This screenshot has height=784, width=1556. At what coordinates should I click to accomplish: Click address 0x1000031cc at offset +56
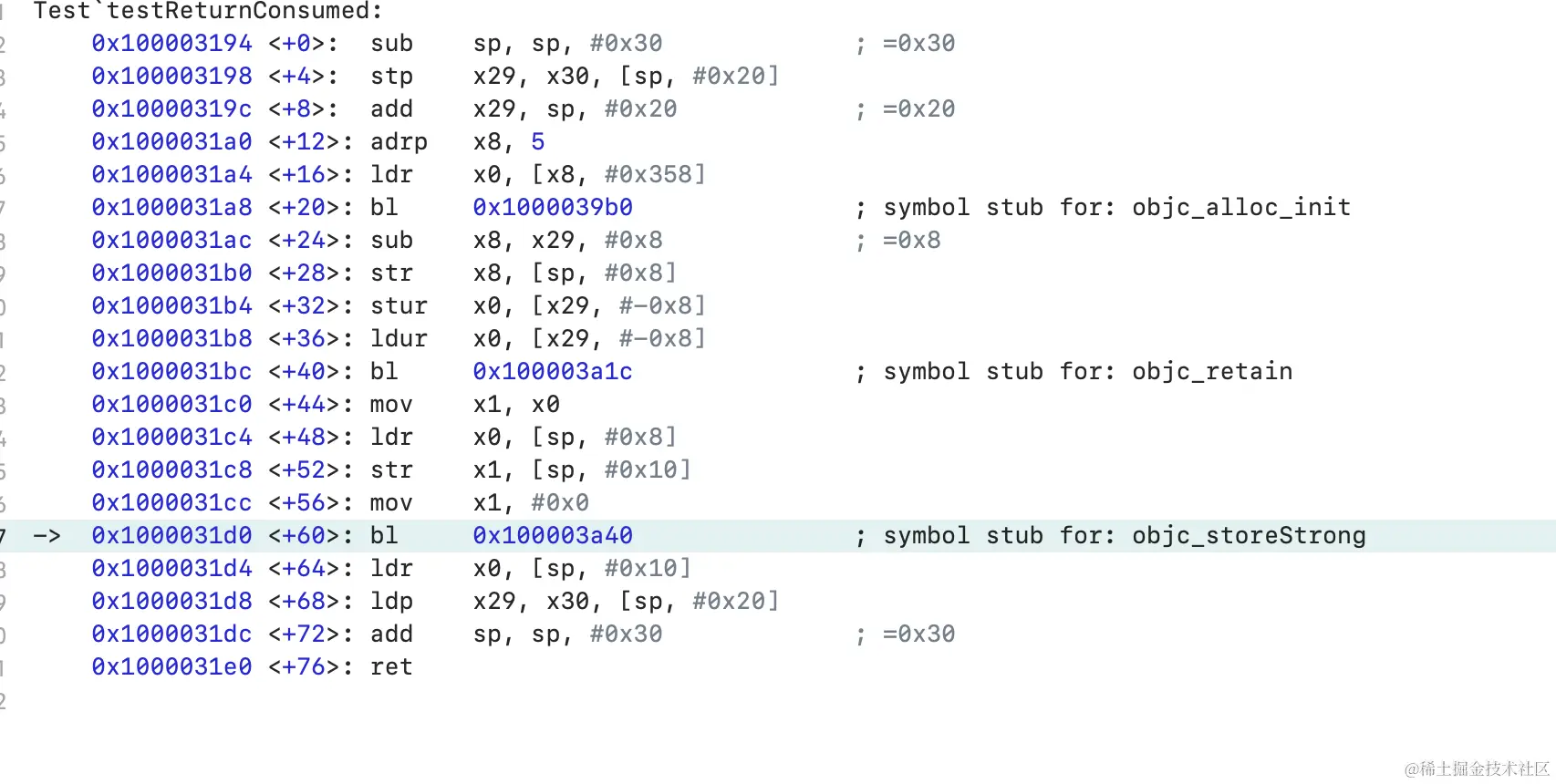171,503
